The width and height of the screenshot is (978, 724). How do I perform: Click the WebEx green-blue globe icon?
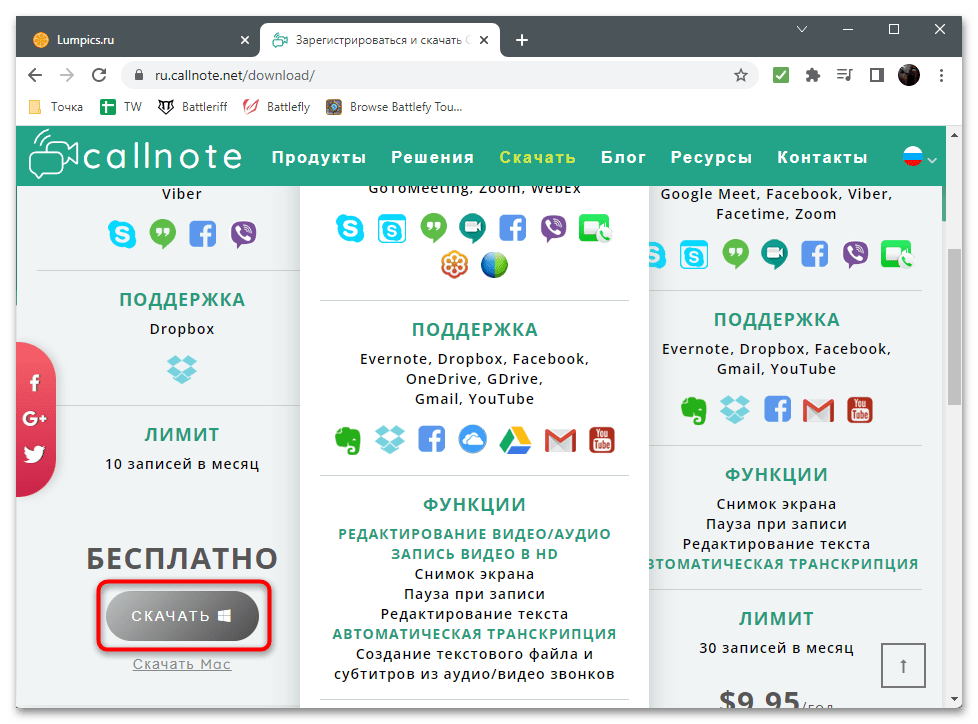(x=494, y=265)
